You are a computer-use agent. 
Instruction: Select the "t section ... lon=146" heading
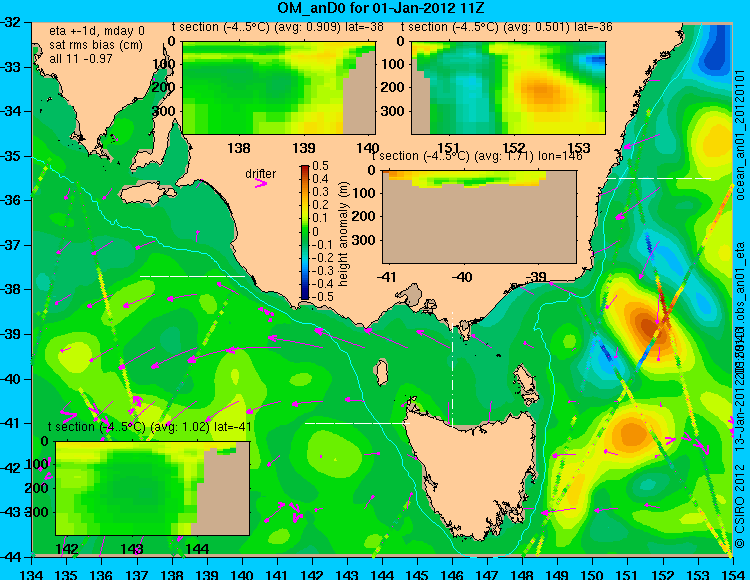tap(477, 156)
